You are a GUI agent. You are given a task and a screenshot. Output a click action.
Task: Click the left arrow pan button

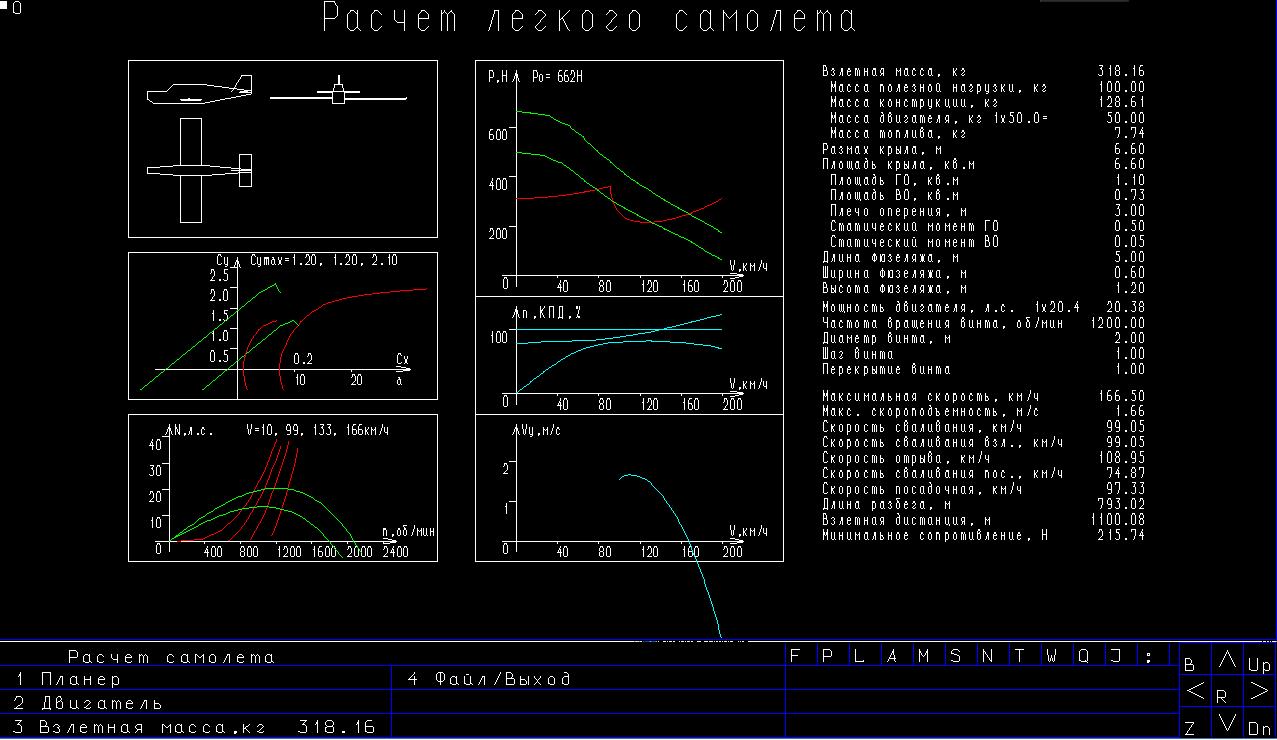[1195, 691]
